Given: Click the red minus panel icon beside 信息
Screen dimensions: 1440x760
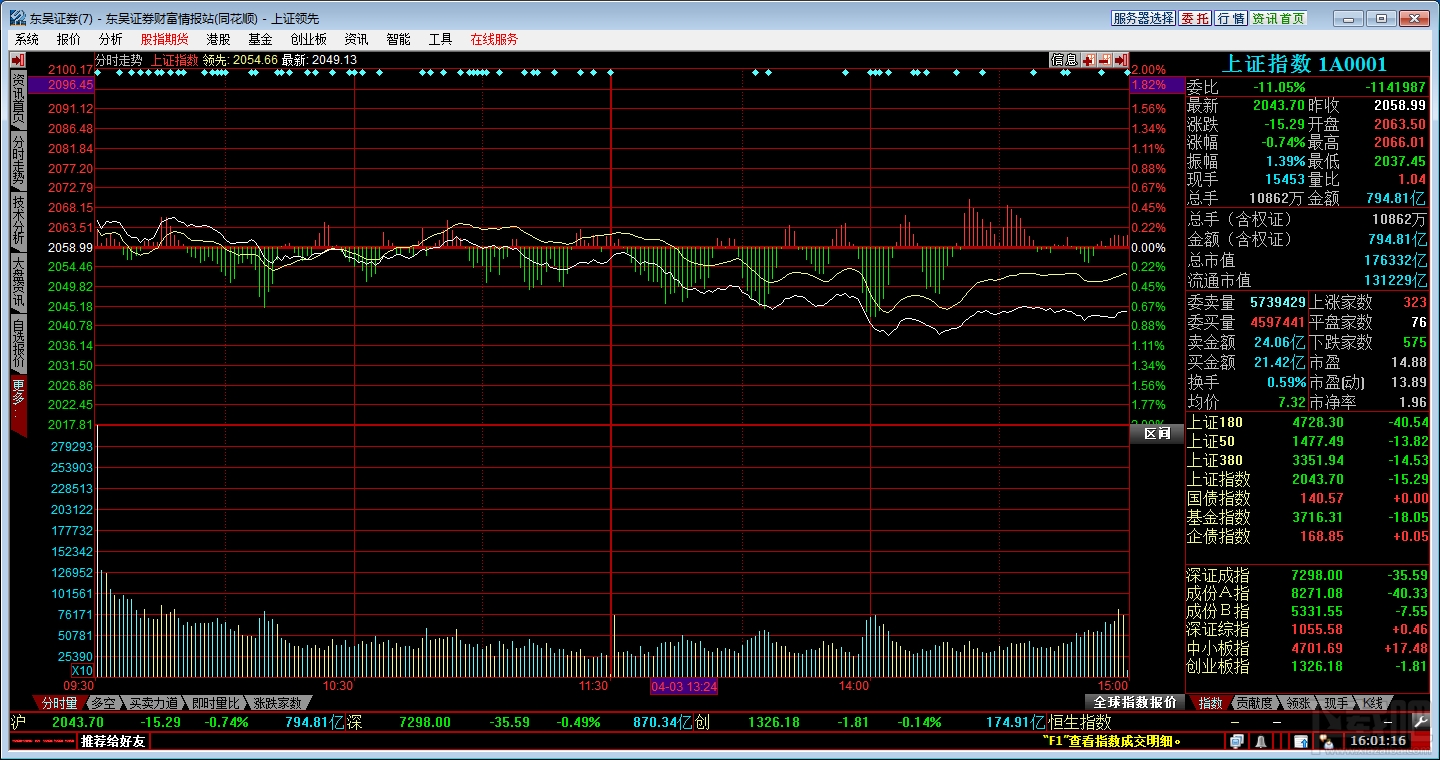Looking at the screenshot, I should [x=1104, y=60].
